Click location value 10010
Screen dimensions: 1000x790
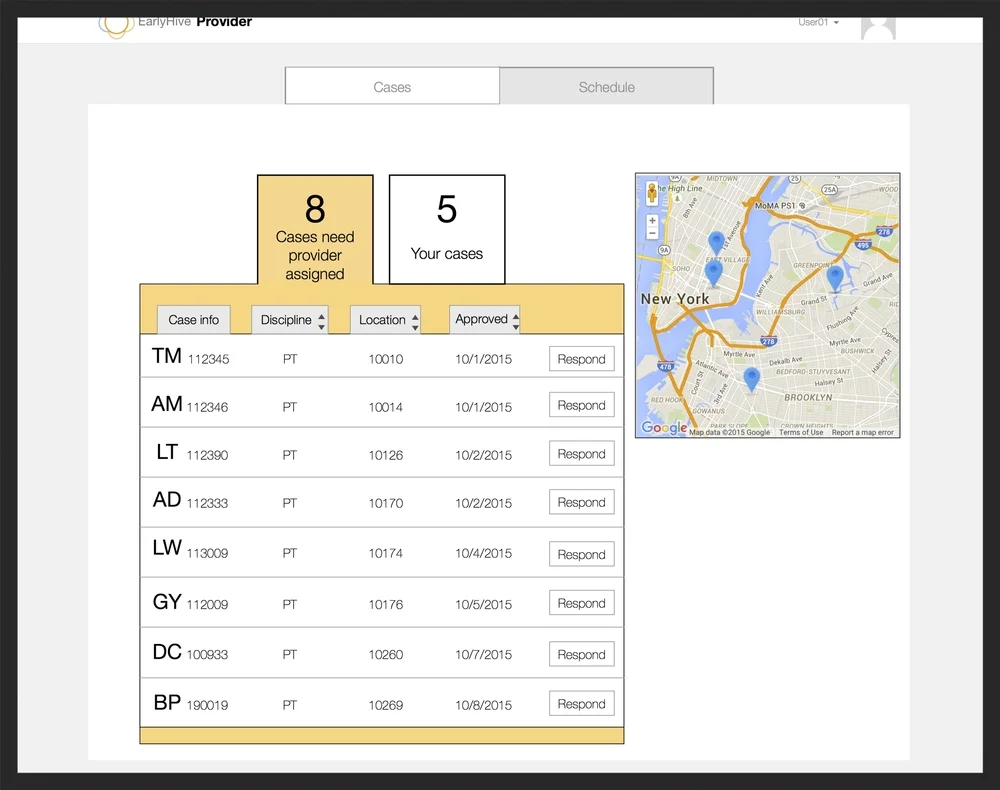[x=386, y=359]
